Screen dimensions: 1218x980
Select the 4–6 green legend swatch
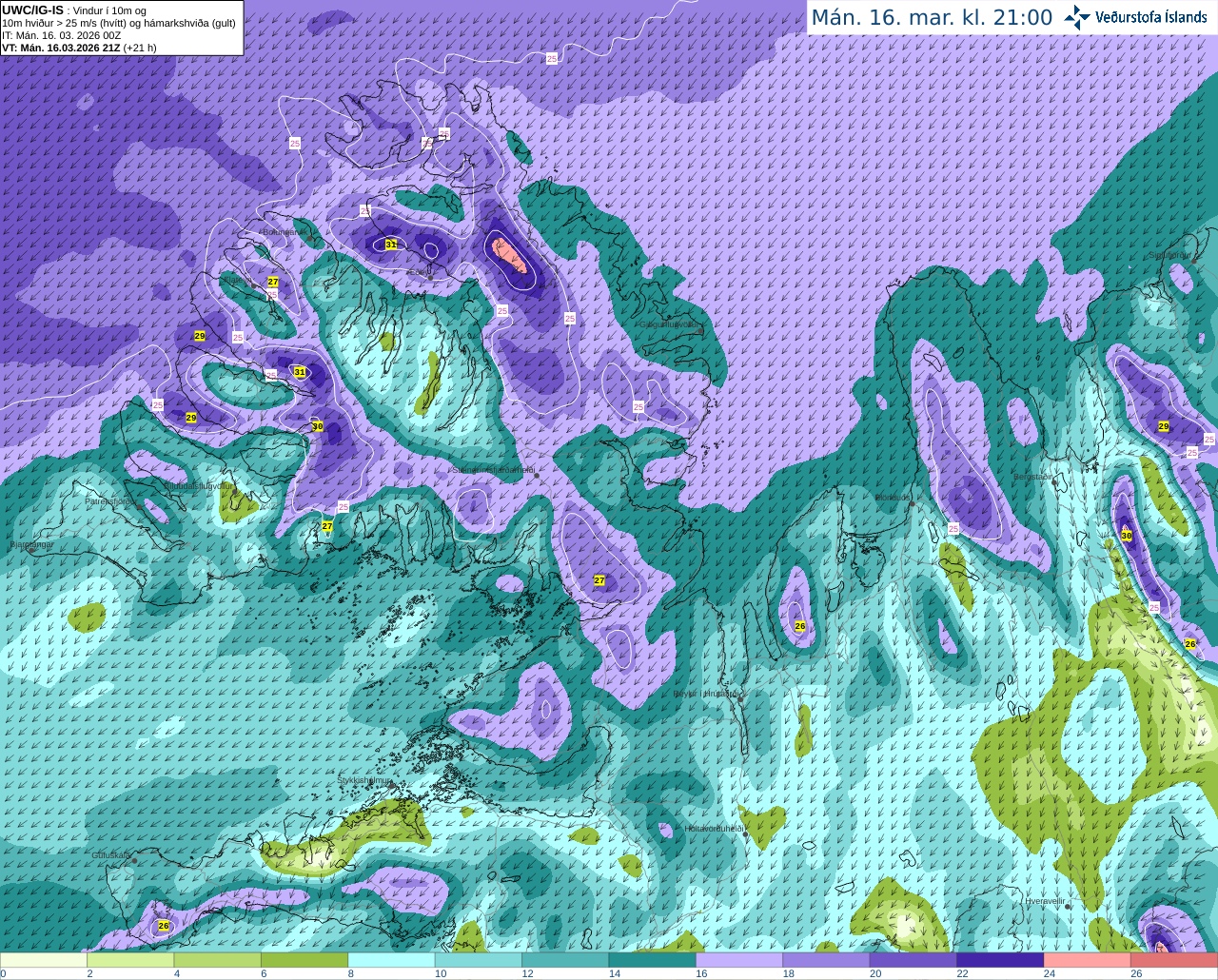[218, 960]
